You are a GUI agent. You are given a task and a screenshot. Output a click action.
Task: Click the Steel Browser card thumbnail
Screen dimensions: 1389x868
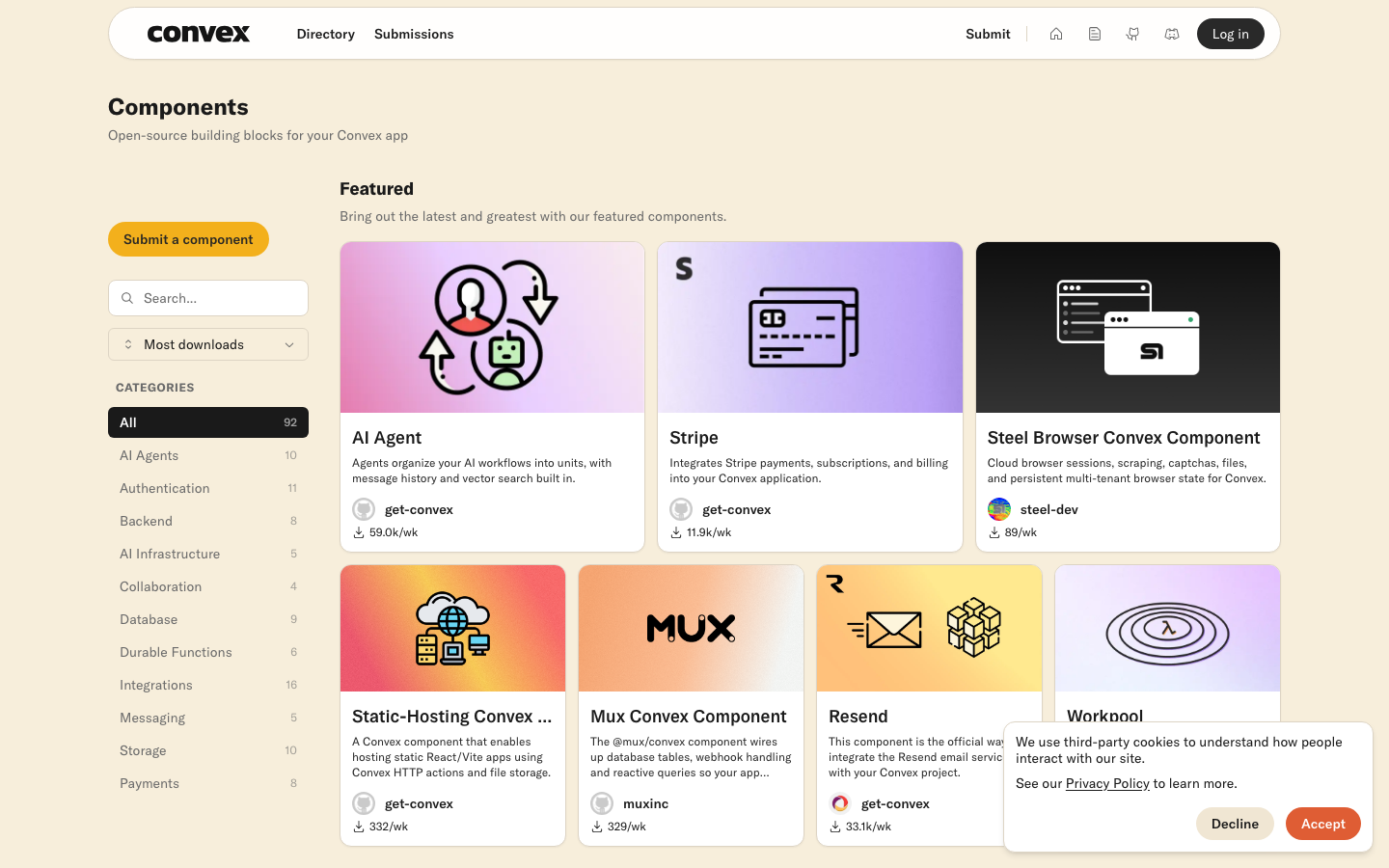[1128, 328]
